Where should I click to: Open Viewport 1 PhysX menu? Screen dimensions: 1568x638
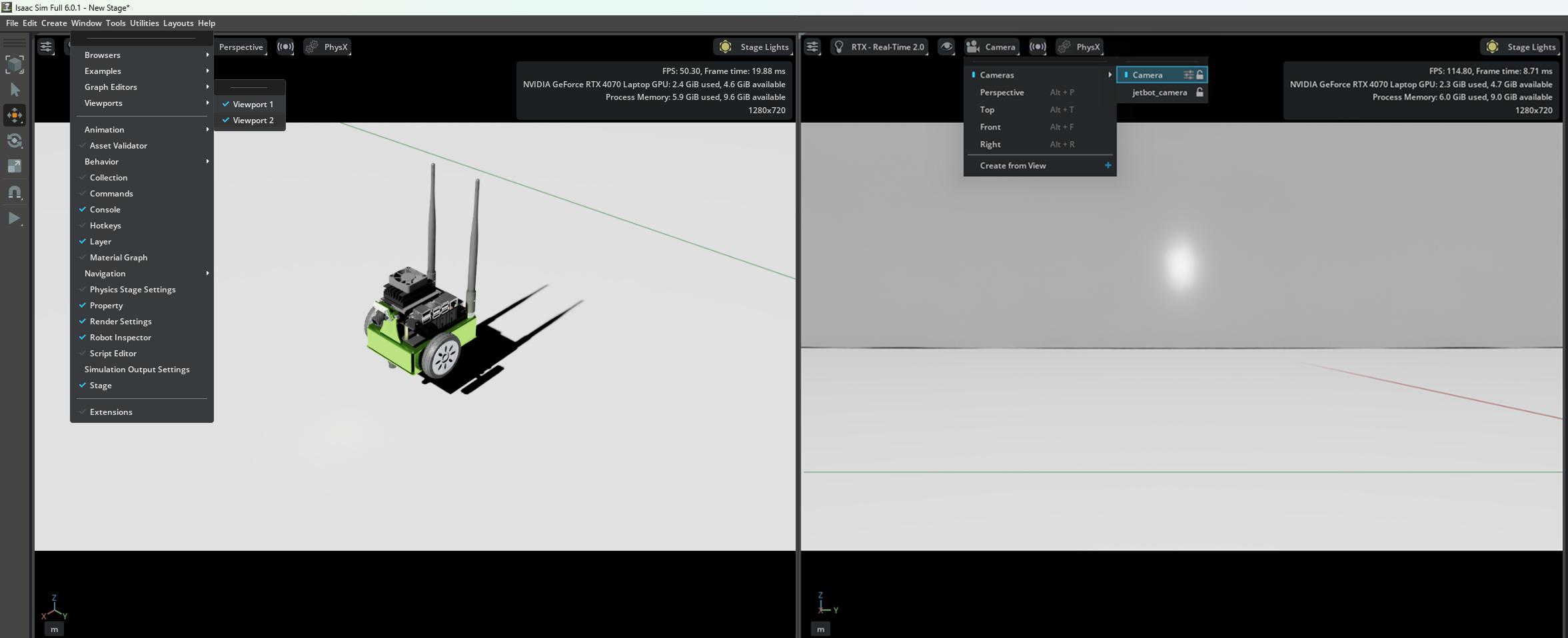tap(327, 47)
